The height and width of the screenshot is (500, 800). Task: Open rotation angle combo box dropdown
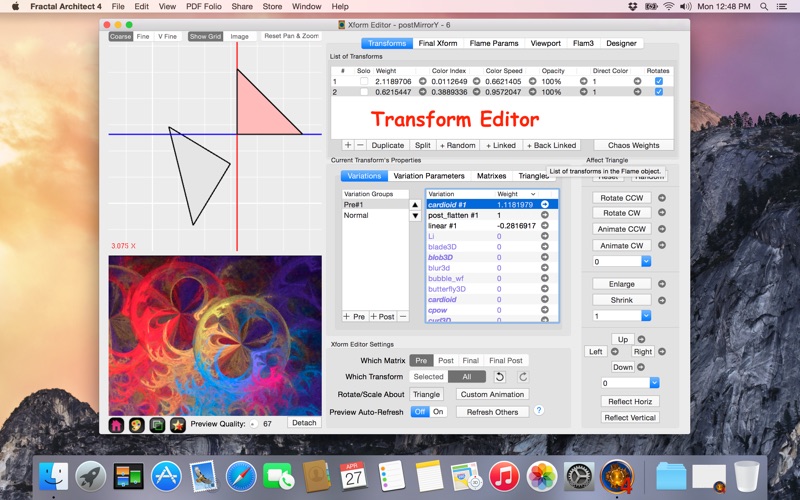click(646, 261)
